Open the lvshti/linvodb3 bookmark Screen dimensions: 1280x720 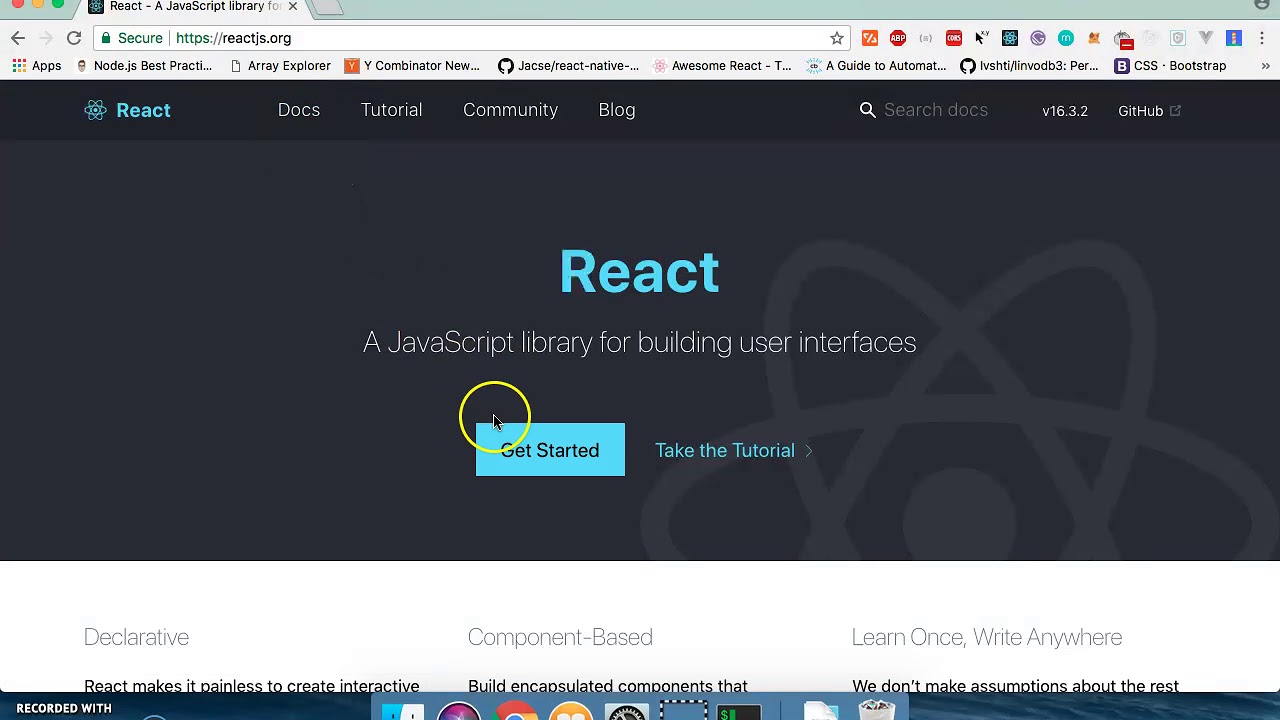click(1029, 66)
